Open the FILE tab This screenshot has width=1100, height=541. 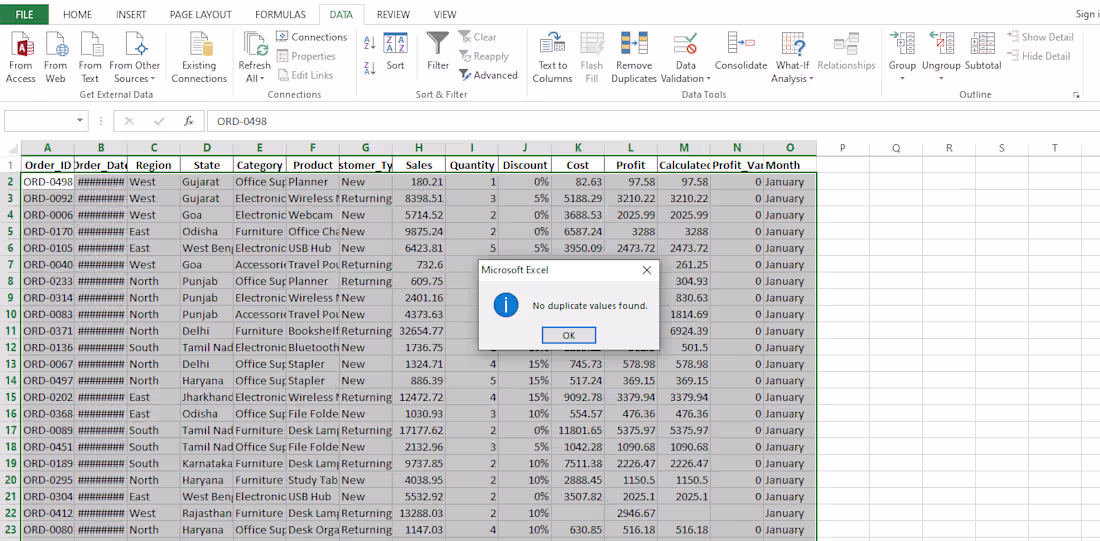[25, 14]
